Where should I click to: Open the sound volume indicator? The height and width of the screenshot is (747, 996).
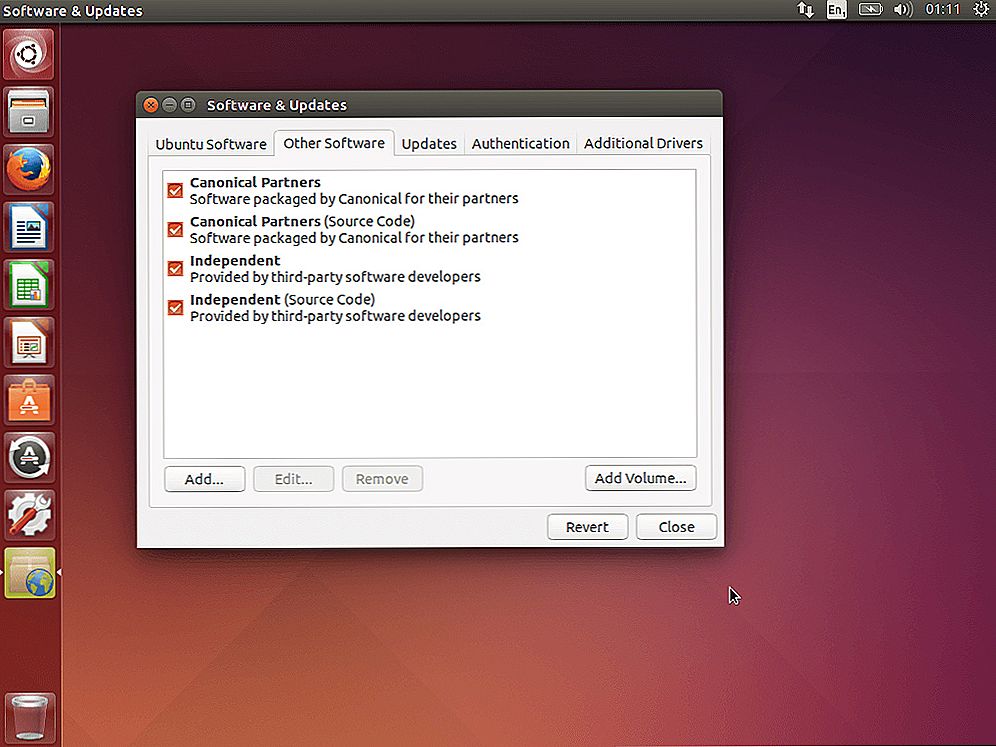coord(903,10)
